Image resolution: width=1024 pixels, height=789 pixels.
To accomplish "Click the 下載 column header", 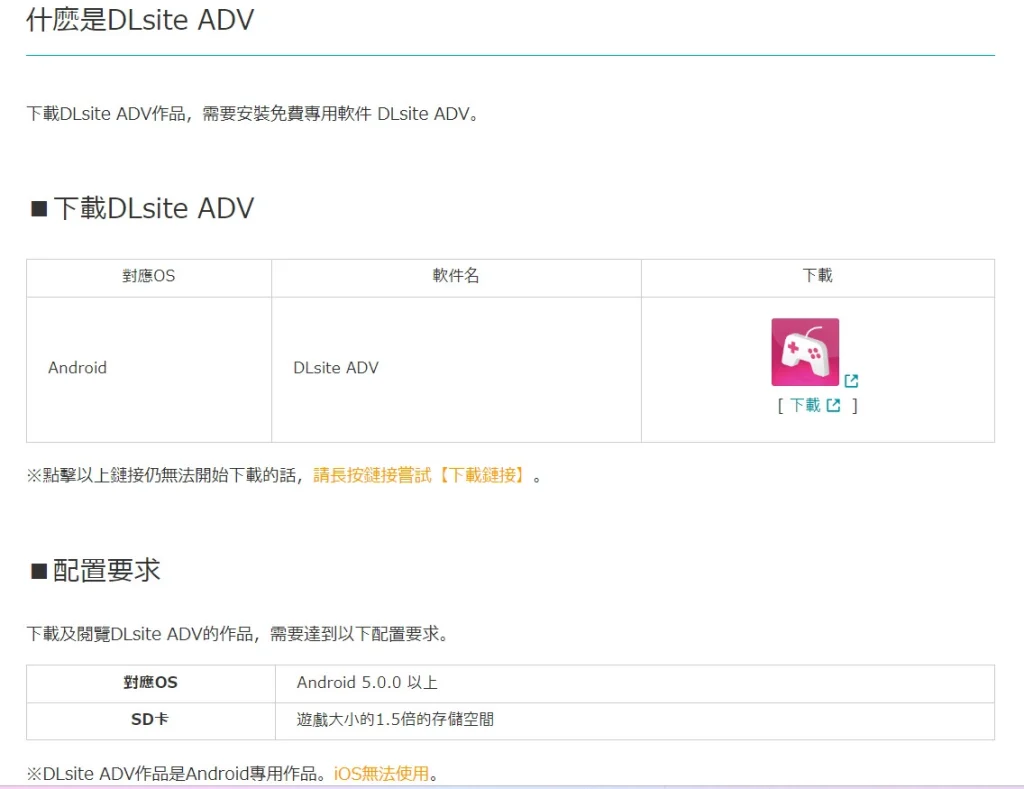I will tap(818, 276).
